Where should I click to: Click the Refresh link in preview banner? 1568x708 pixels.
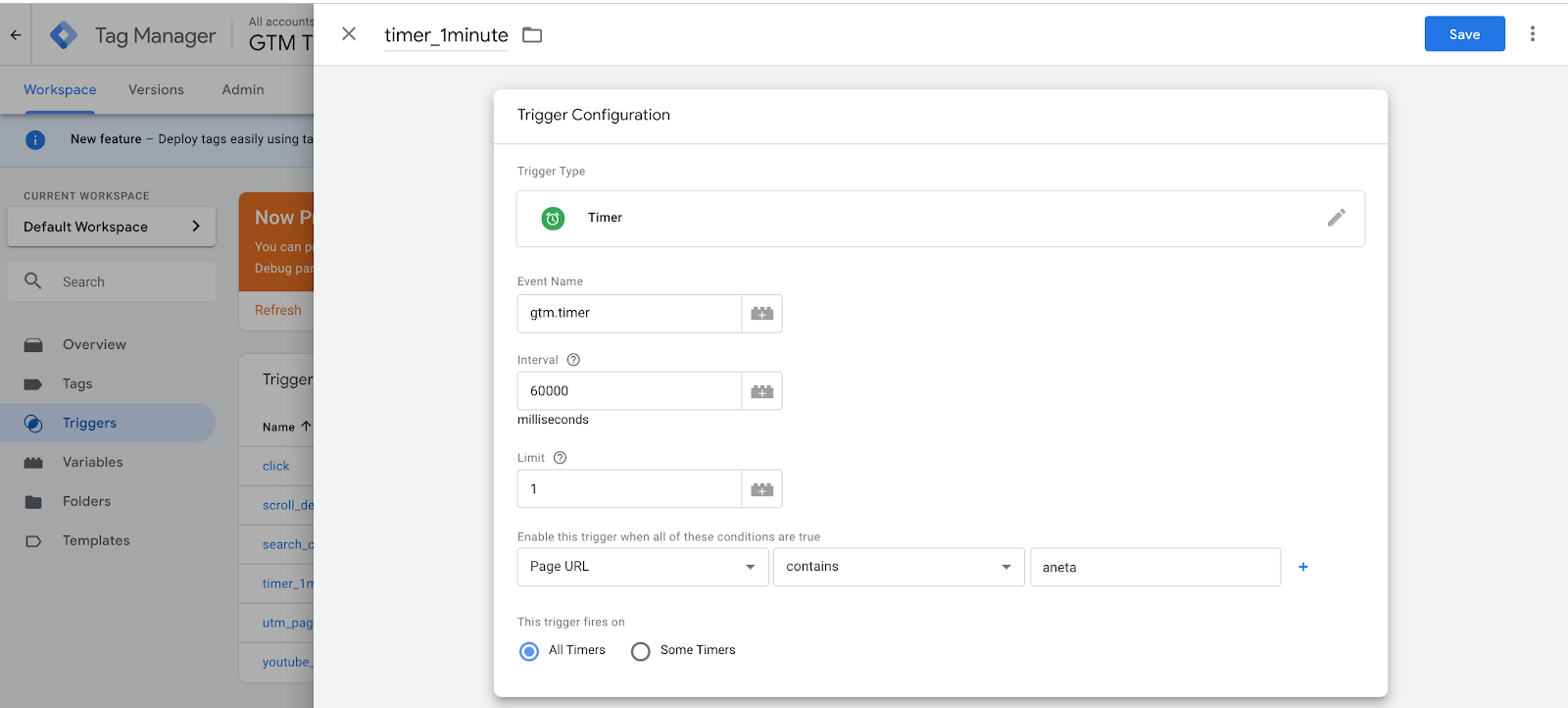(x=278, y=310)
